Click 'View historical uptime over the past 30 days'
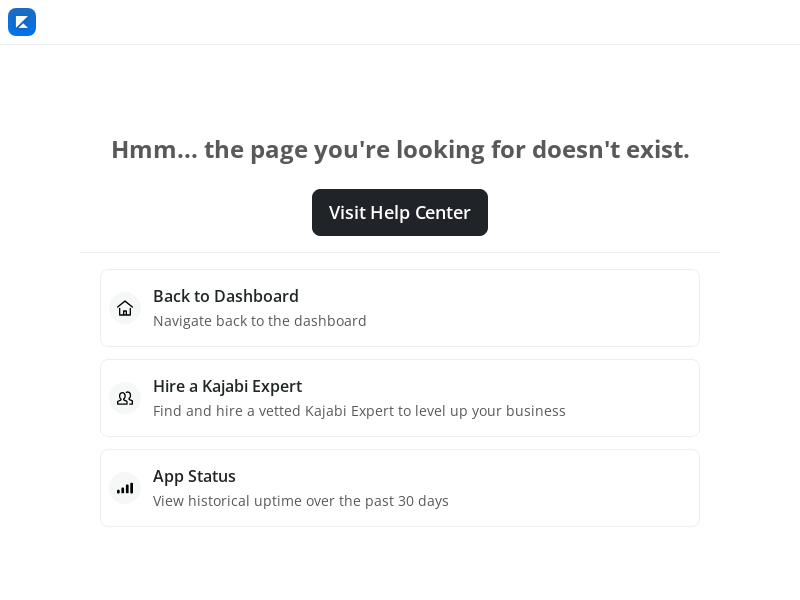 pos(301,501)
